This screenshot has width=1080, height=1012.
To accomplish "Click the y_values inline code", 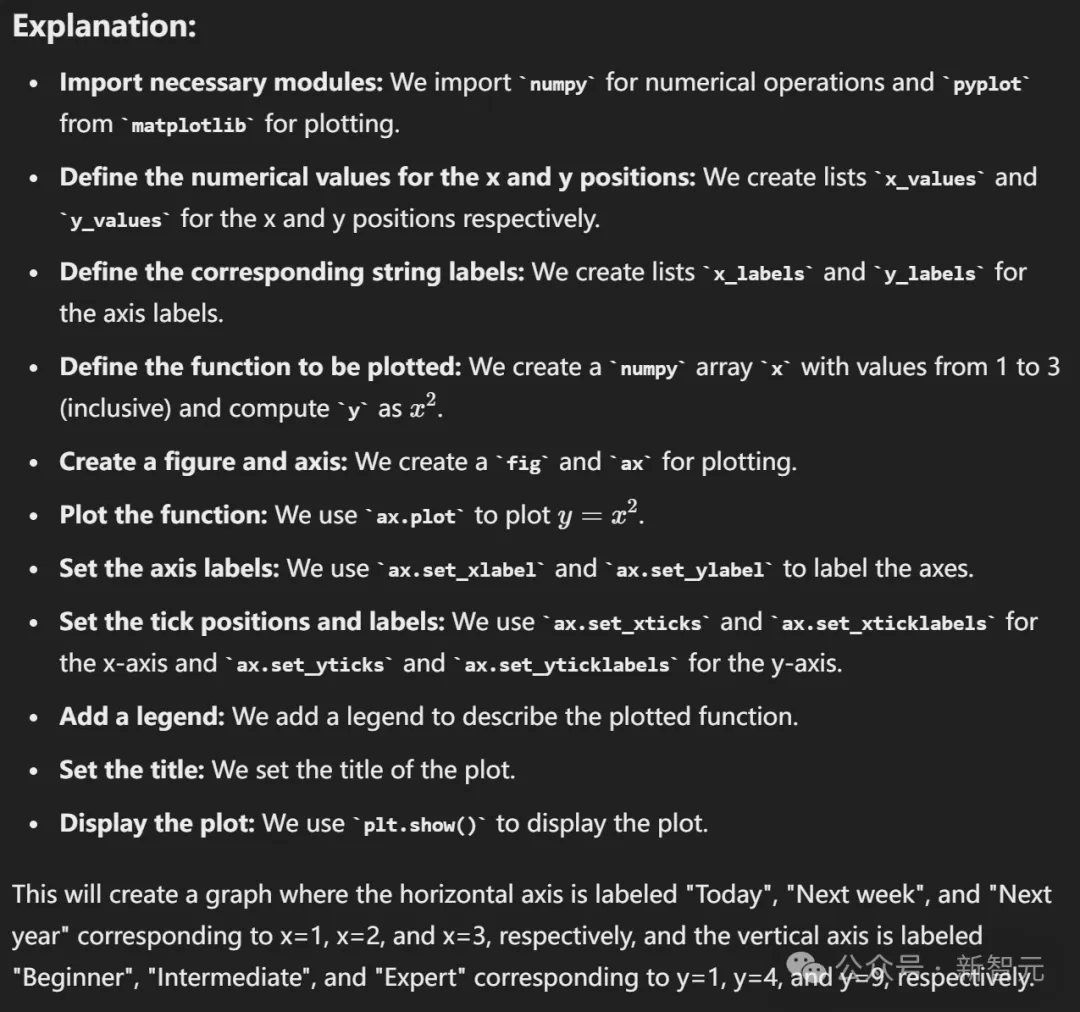I will [115, 220].
